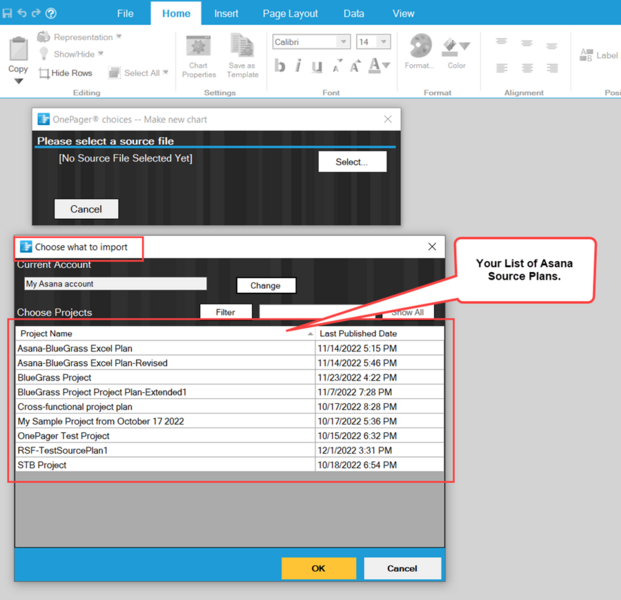621x600 pixels.
Task: Click the Undo arrow icon
Action: coord(22,13)
